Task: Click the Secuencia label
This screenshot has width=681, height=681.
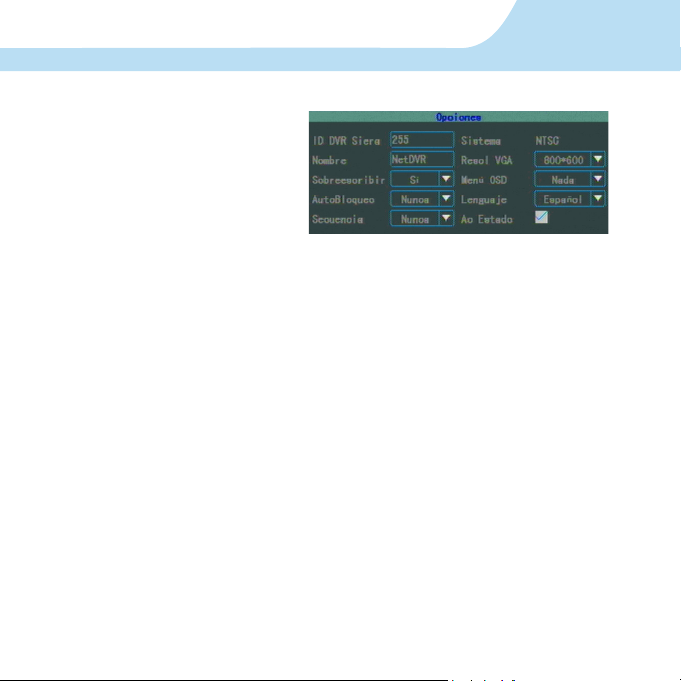Action: pyautogui.click(x=337, y=219)
